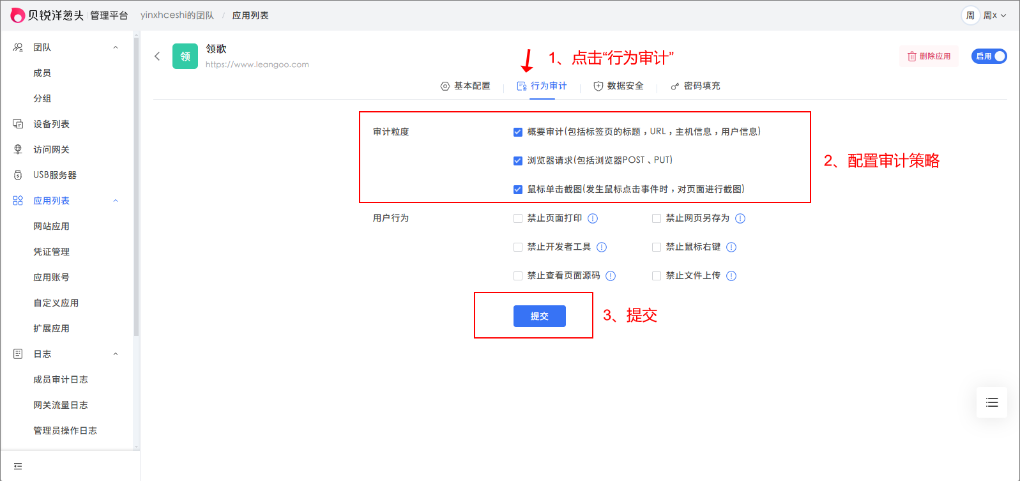Image resolution: width=1020 pixels, height=481 pixels.
Task: Open 管理员操作日志 in sidebar
Action: tap(65, 430)
